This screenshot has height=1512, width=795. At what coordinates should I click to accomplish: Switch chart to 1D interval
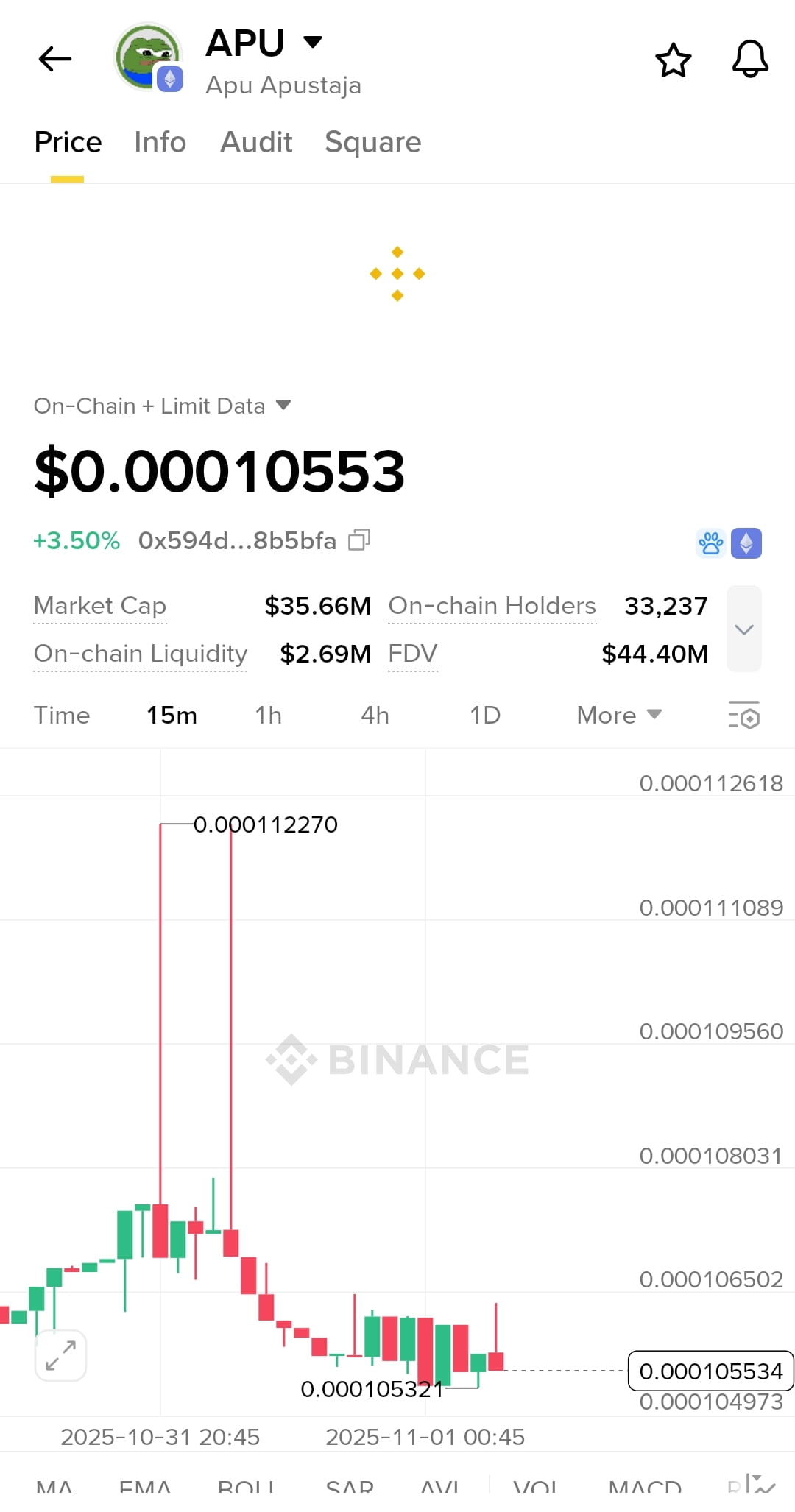pos(485,715)
